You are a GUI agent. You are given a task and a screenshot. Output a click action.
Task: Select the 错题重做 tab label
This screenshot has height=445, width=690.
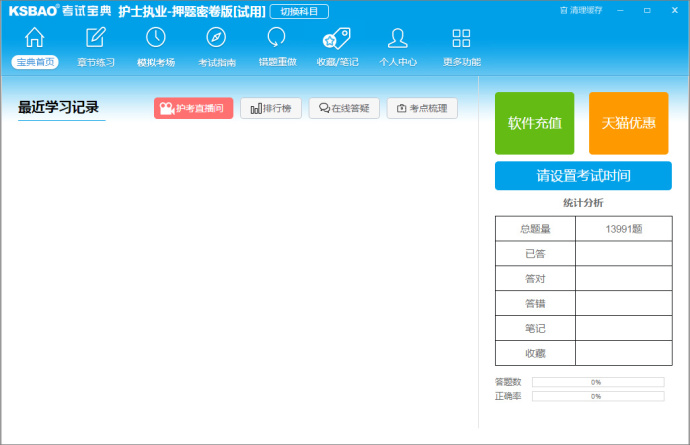pyautogui.click(x=277, y=62)
